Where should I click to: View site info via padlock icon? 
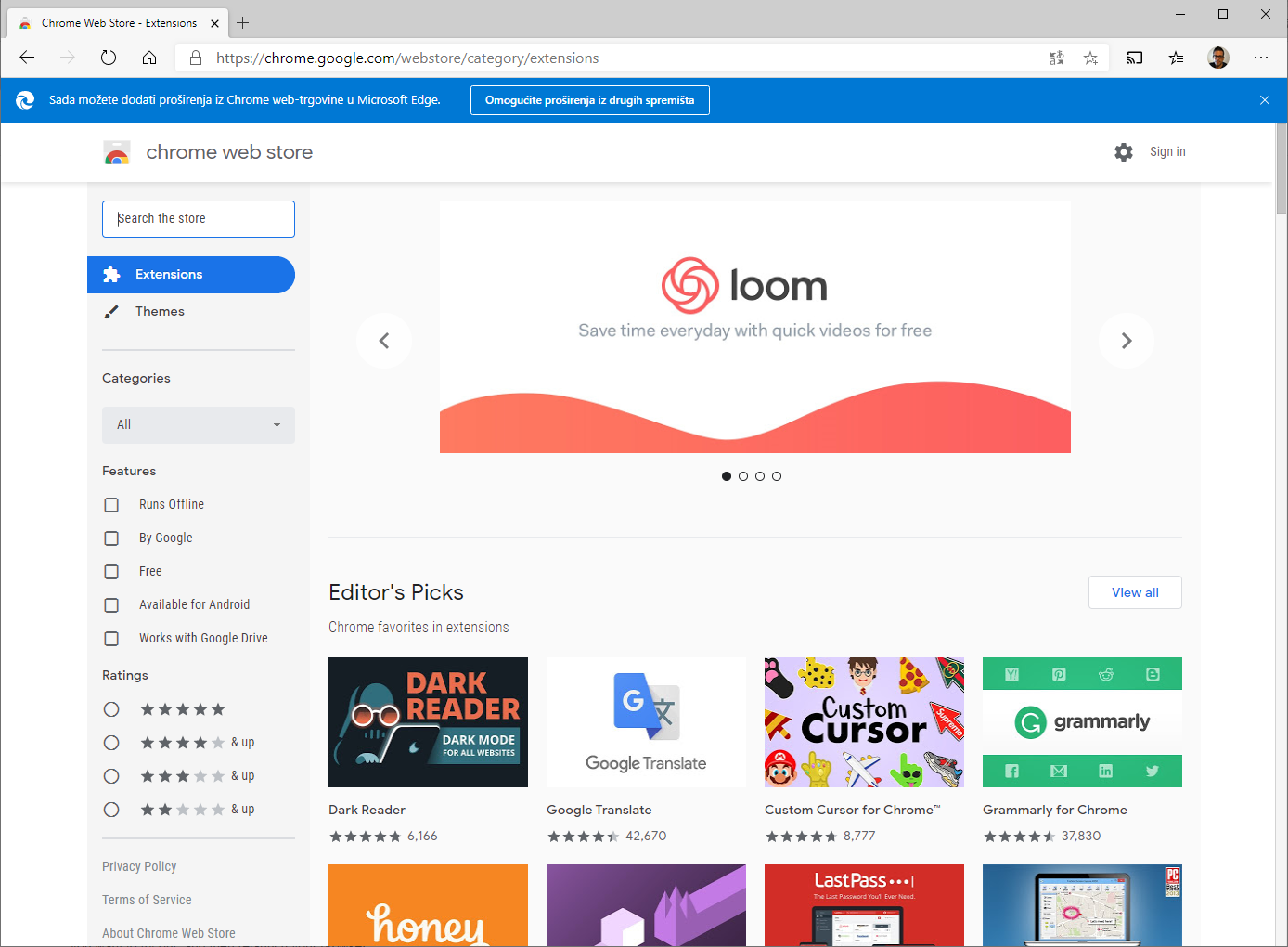[x=196, y=58]
